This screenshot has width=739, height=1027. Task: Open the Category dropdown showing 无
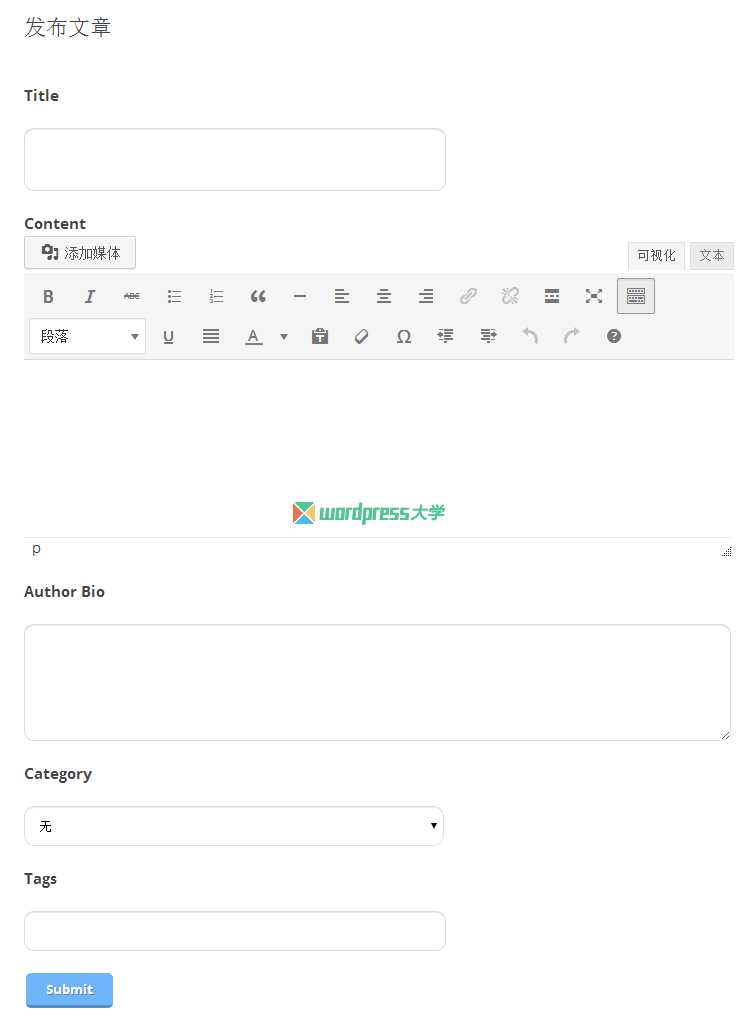234,826
